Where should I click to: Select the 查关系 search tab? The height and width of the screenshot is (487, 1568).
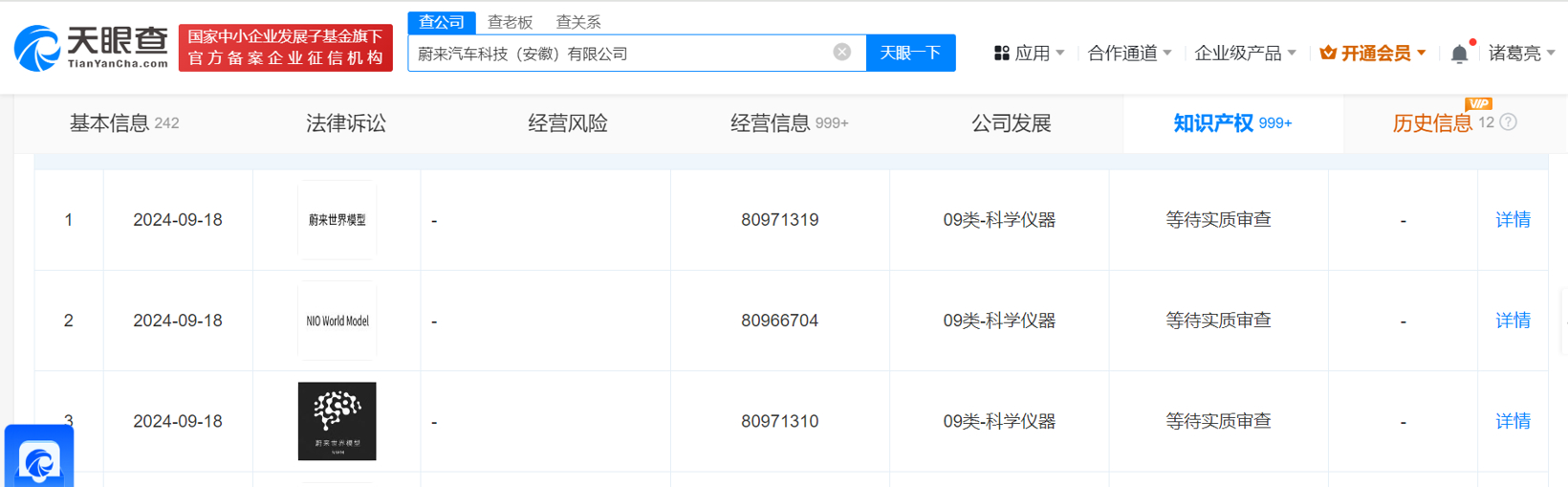[x=578, y=22]
